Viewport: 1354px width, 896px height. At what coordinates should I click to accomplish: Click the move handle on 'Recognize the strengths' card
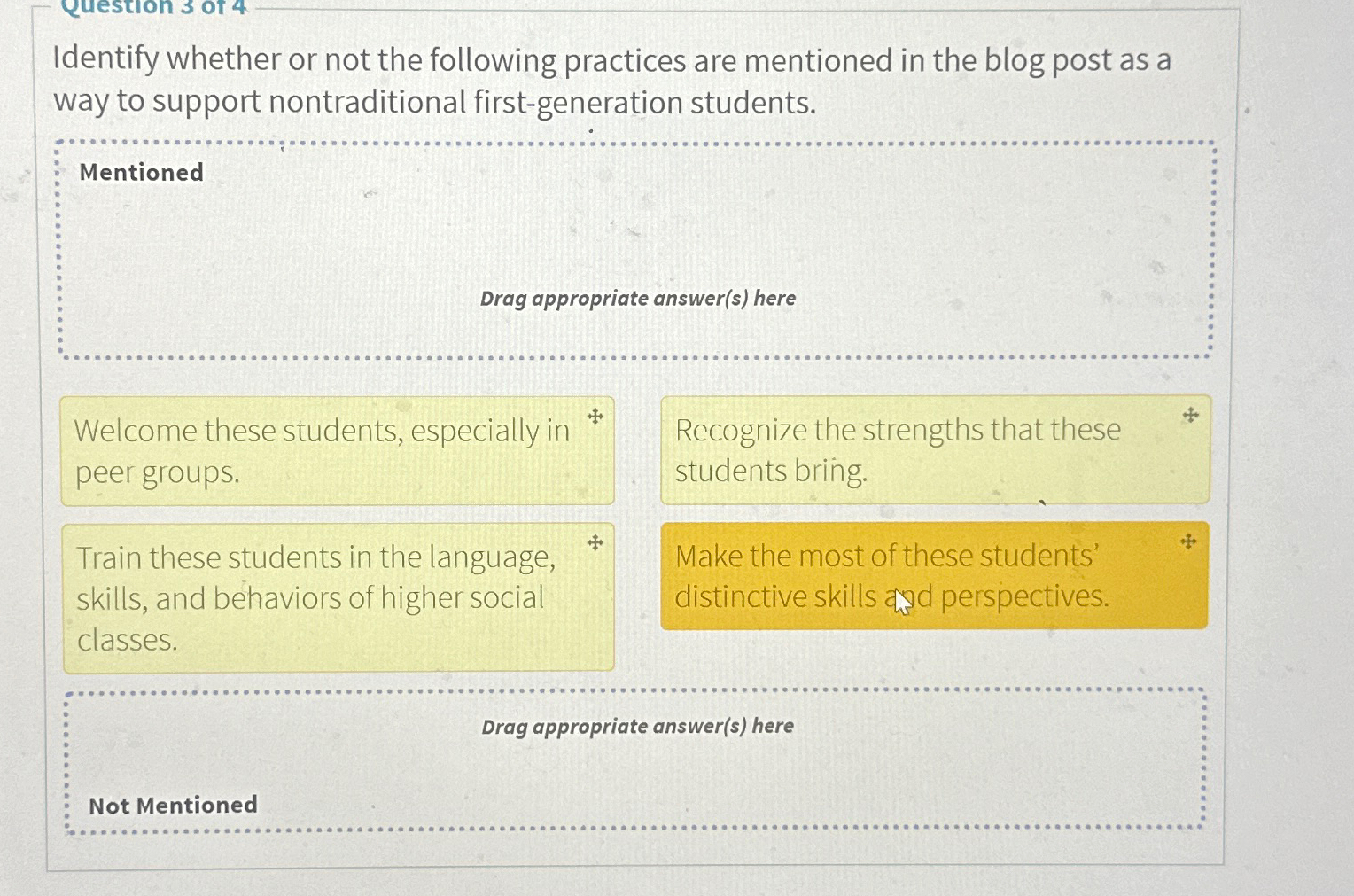click(1190, 414)
